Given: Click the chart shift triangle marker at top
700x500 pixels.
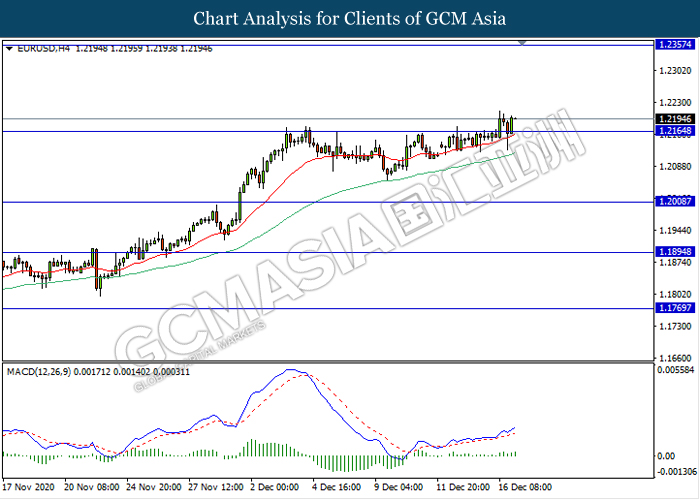Looking at the screenshot, I should pyautogui.click(x=522, y=43).
